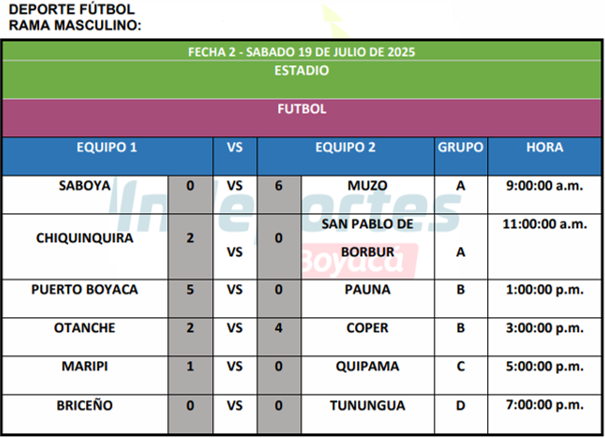Image resolution: width=605 pixels, height=438 pixels.
Task: Select the SABOYA team cell
Action: 85,195
